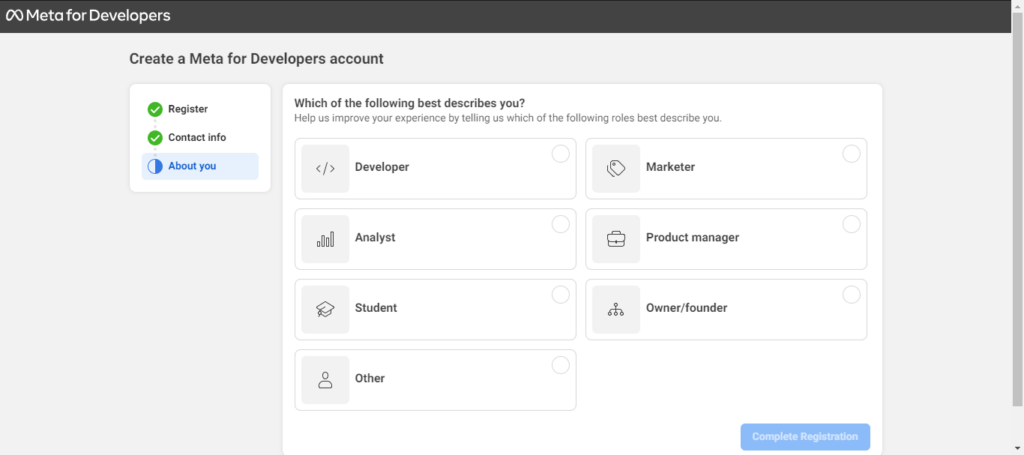Screen dimensions: 1024x455
Task: Select the Developer radio button
Action: (561, 153)
